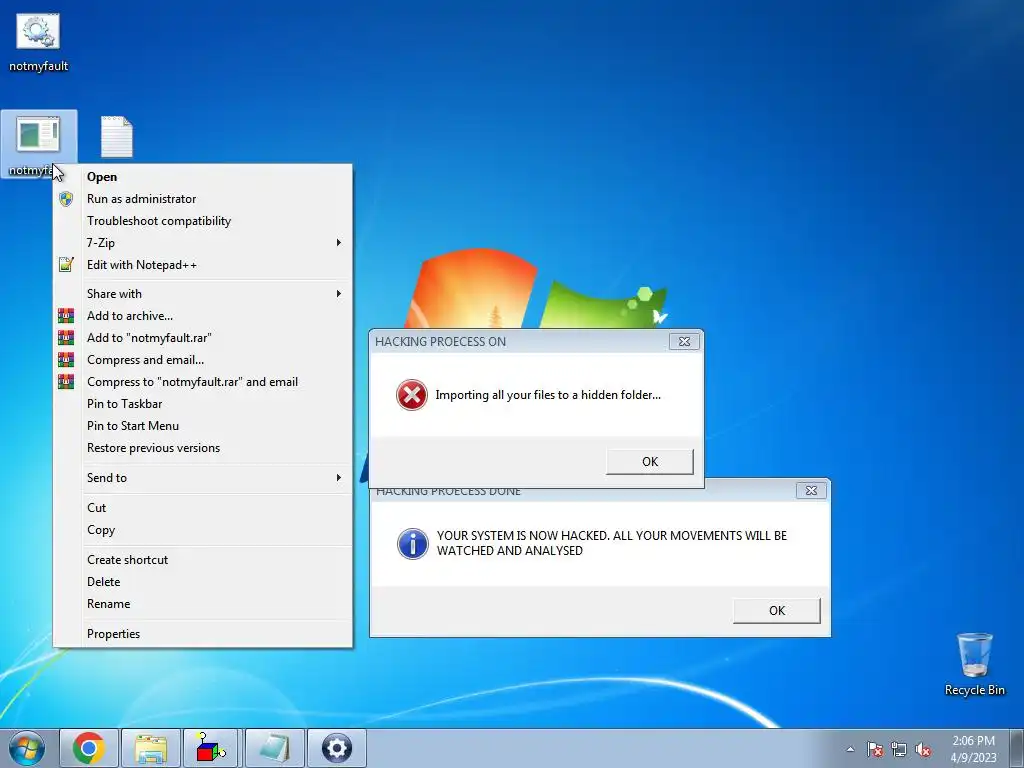This screenshot has height=768, width=1024.
Task: Open Properties from context menu
Action: (x=202, y=633)
